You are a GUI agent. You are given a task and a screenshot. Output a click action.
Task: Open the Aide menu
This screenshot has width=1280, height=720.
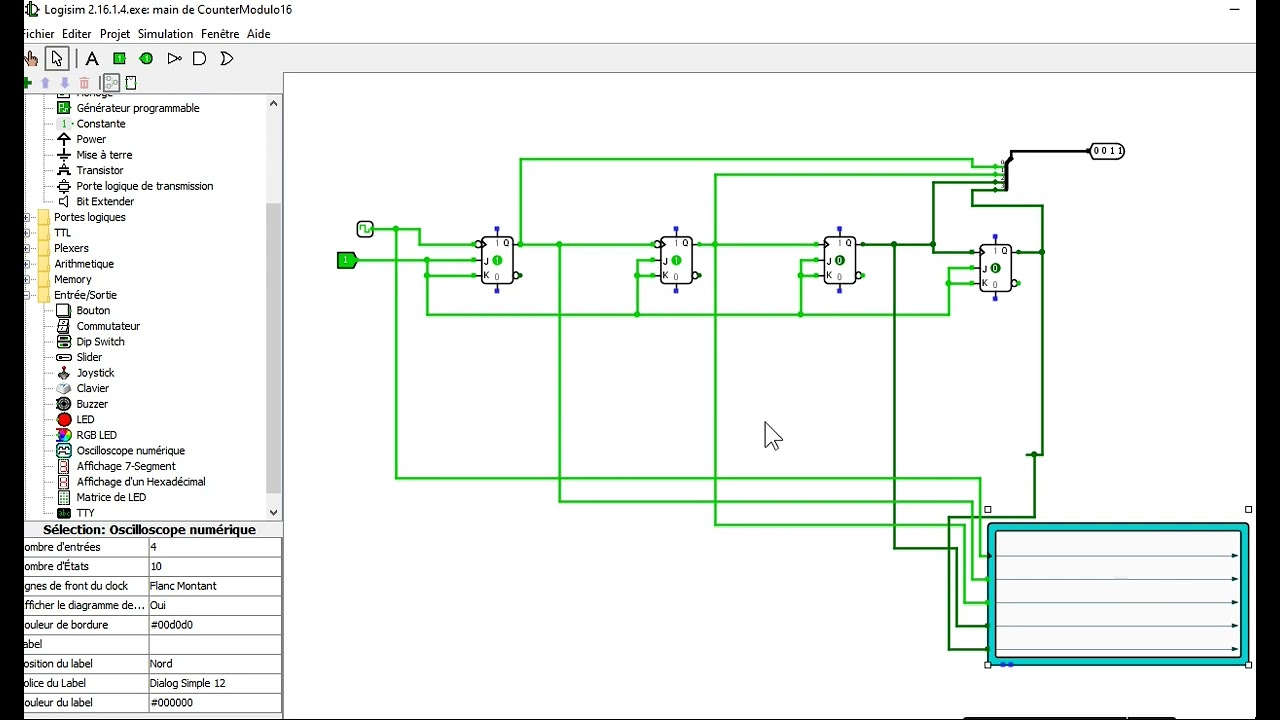pyautogui.click(x=259, y=34)
